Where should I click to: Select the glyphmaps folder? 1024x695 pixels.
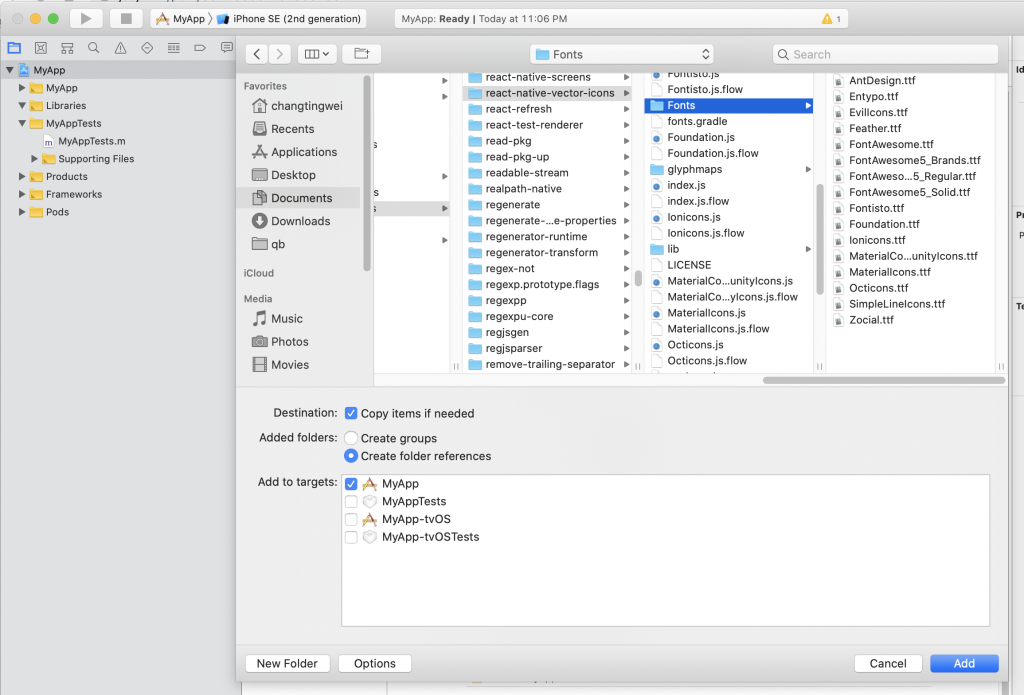tap(729, 169)
